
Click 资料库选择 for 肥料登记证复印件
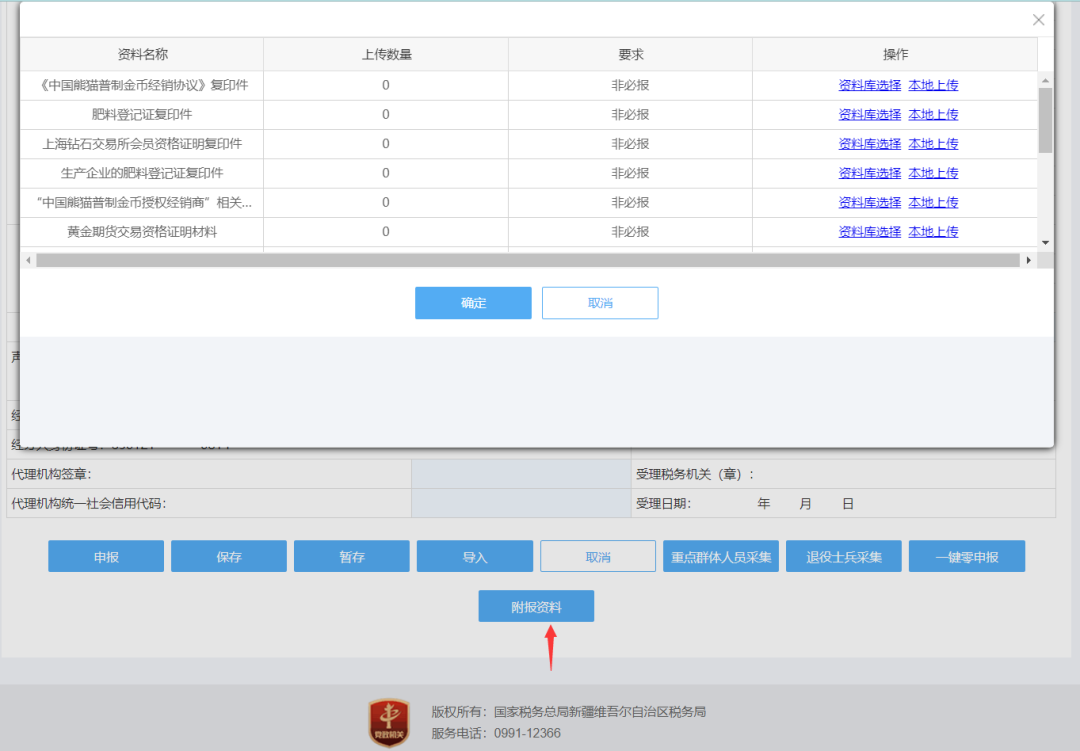(869, 115)
